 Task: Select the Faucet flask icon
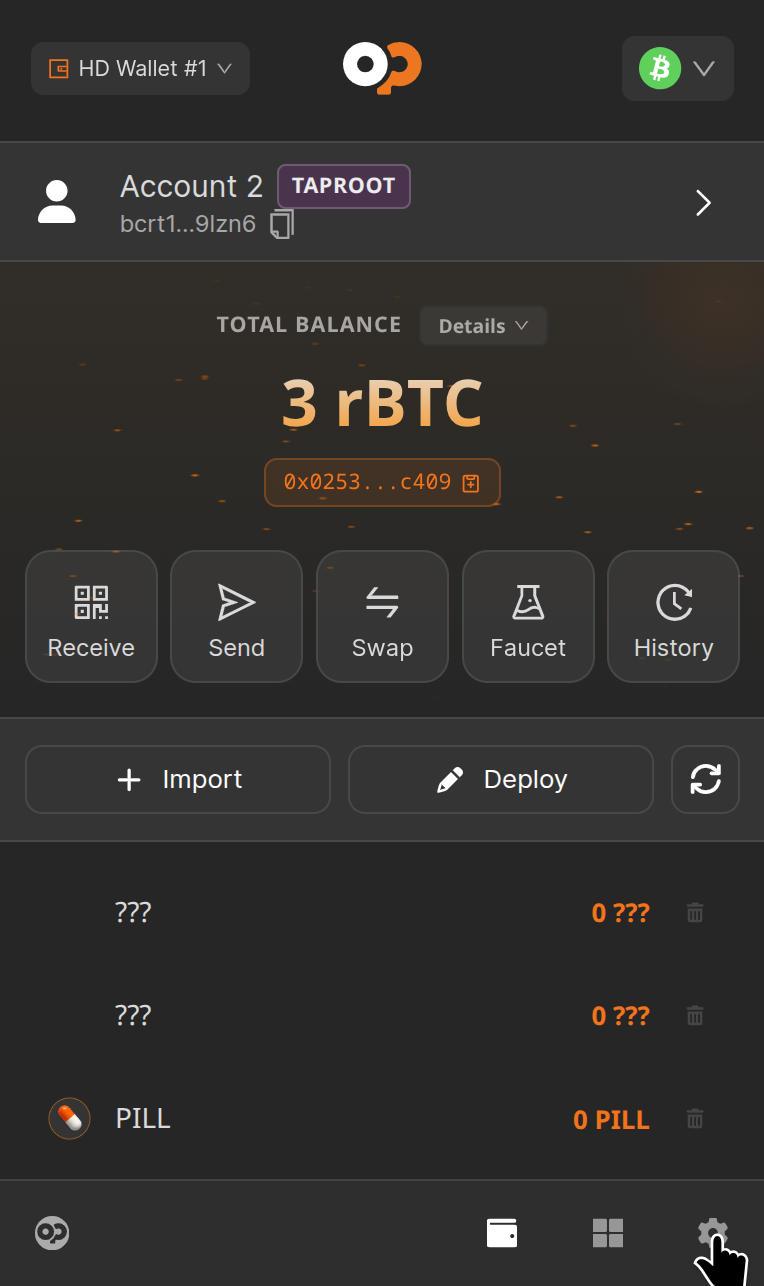pyautogui.click(x=528, y=602)
